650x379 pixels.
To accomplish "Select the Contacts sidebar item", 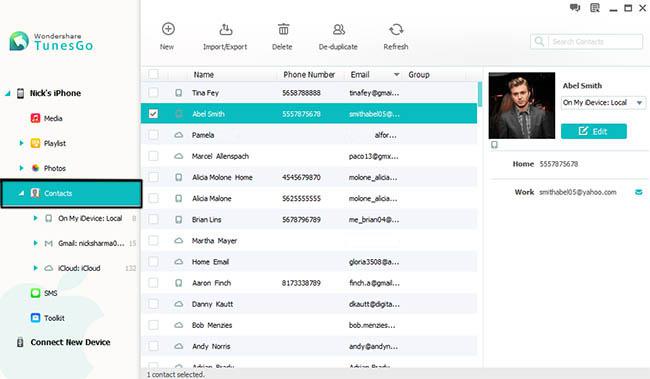I will click(x=71, y=193).
